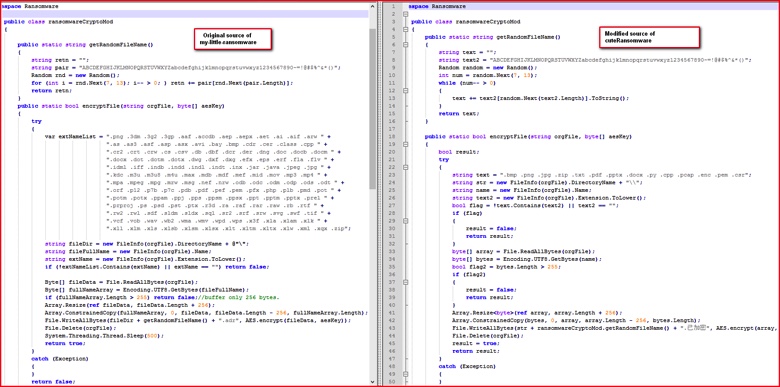Click 'var extNameList =' line in left pane
Viewport: 780px width, 387px height.
(x=187, y=136)
